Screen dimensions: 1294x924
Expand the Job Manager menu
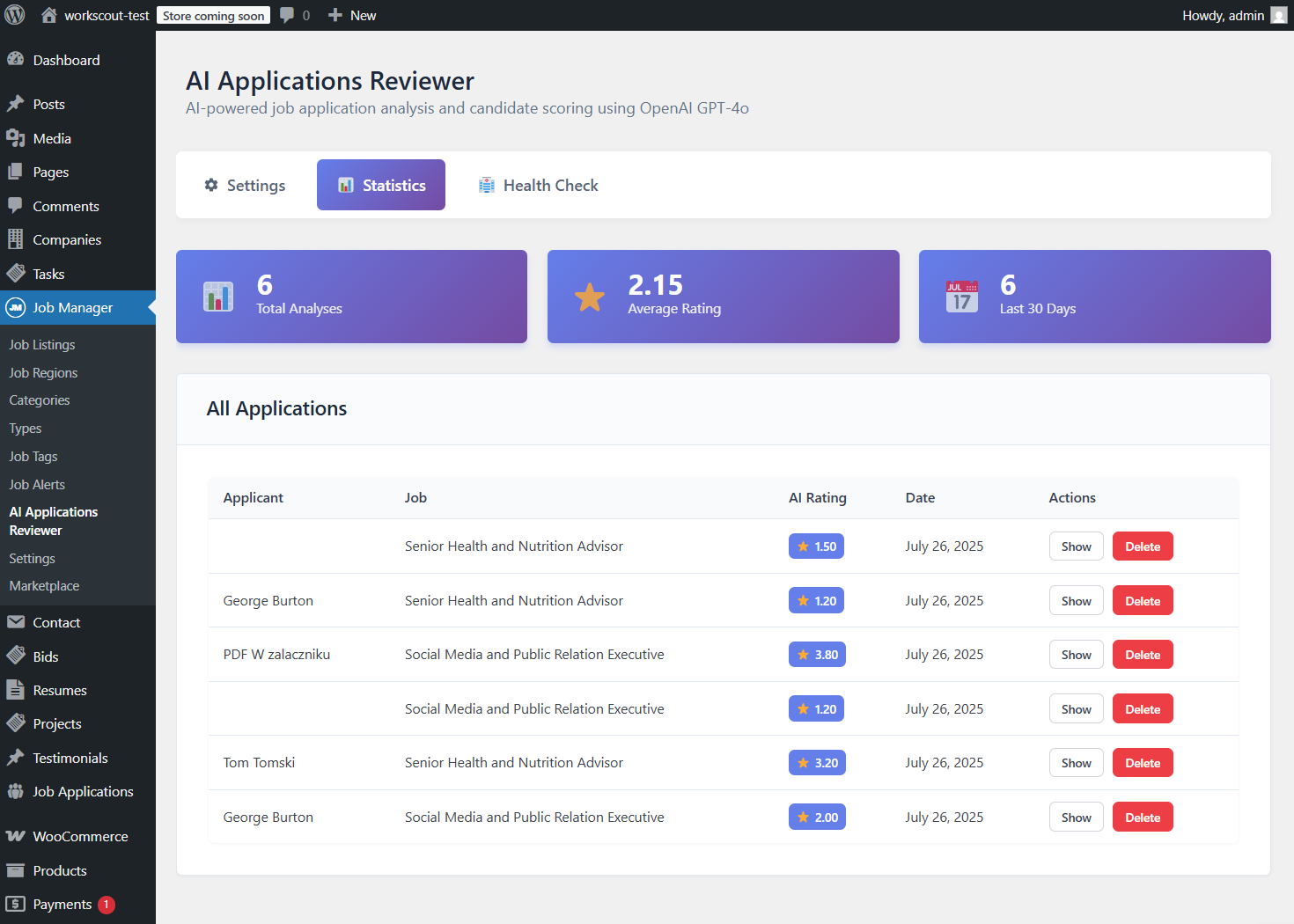pyautogui.click(x=72, y=307)
